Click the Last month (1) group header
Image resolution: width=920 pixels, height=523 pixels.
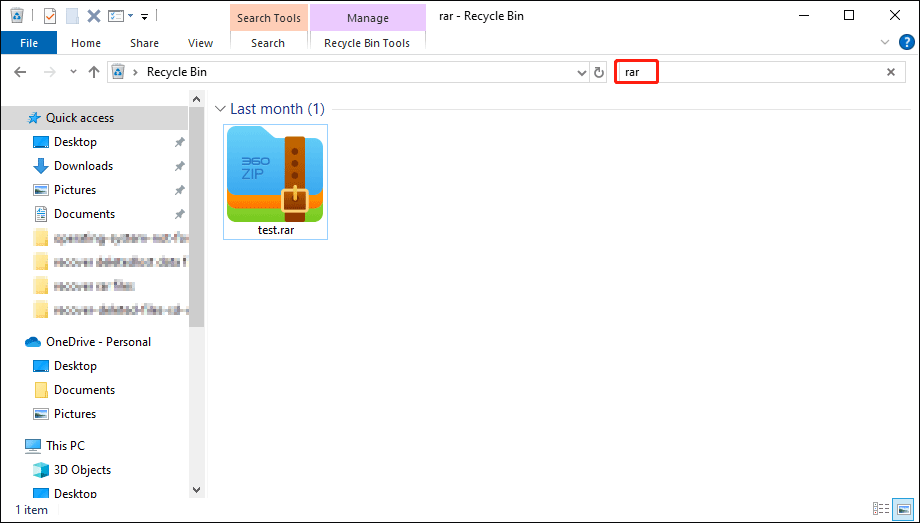pyautogui.click(x=277, y=109)
